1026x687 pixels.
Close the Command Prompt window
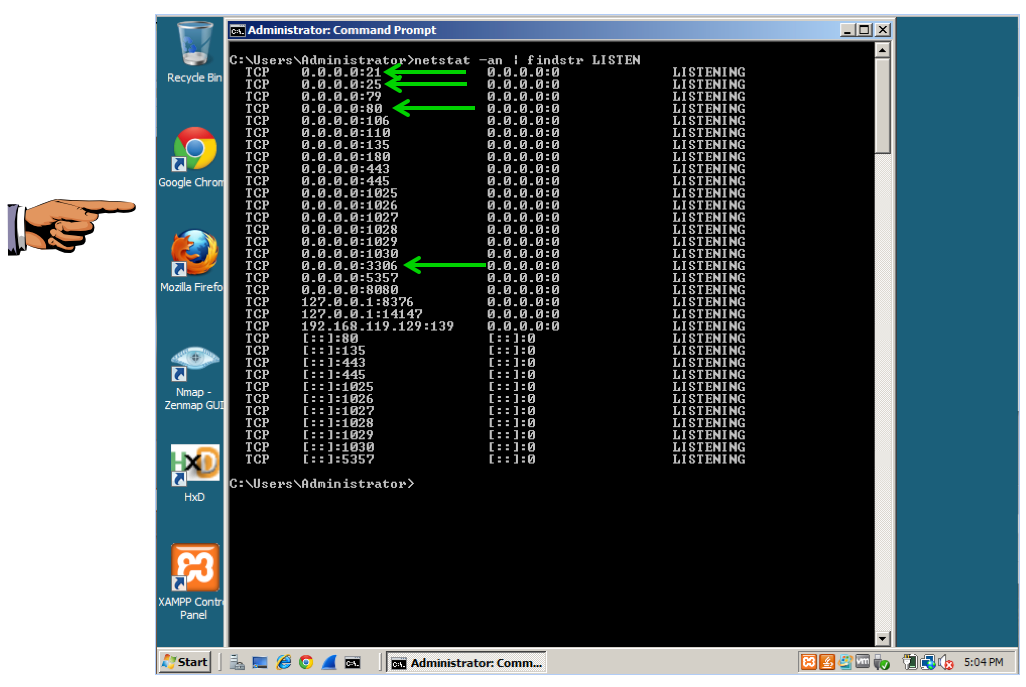click(x=883, y=30)
